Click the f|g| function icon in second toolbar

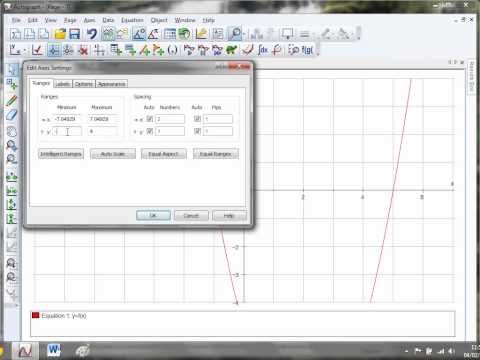click(x=307, y=50)
